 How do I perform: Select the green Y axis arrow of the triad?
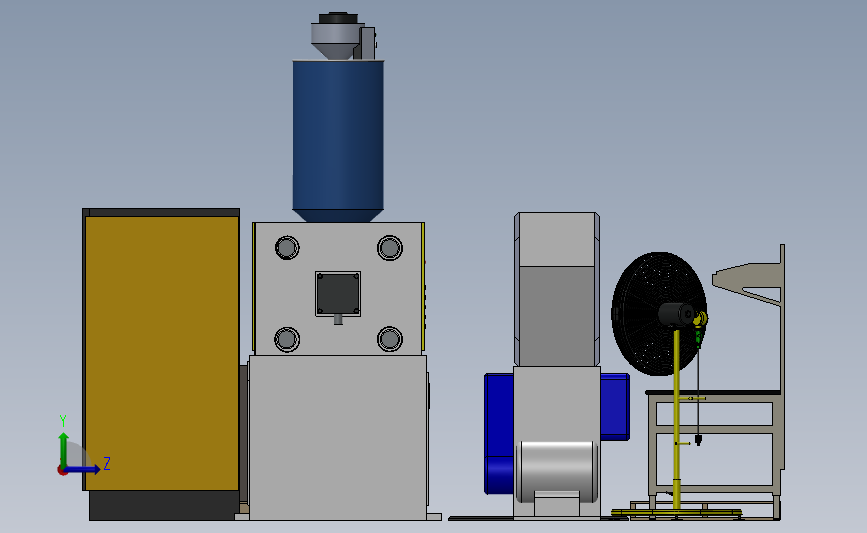click(x=64, y=449)
